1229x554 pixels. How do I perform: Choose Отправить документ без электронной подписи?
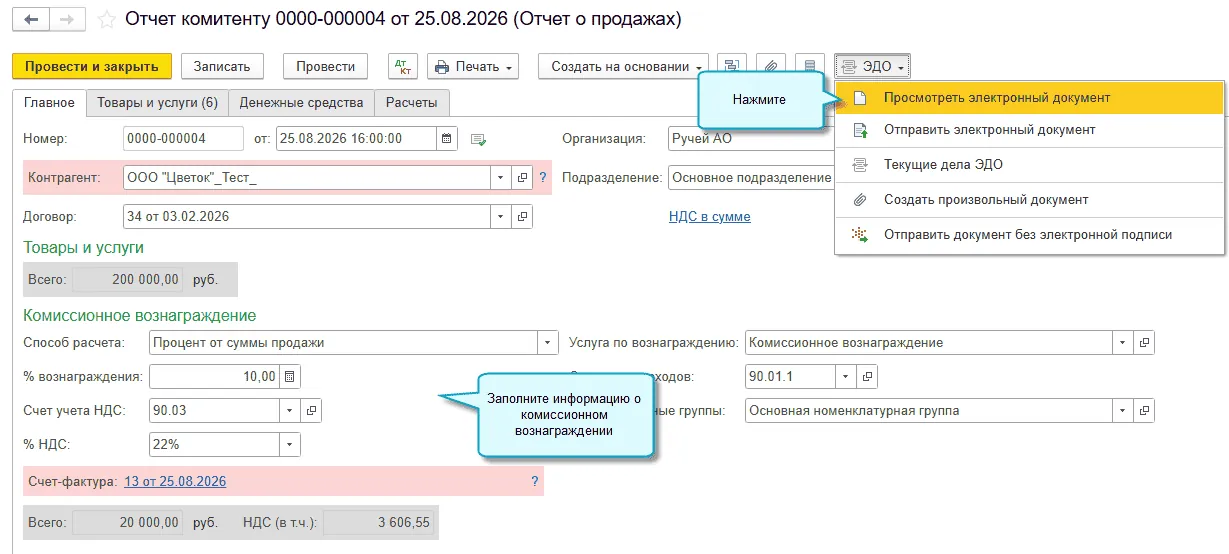coord(1030,235)
